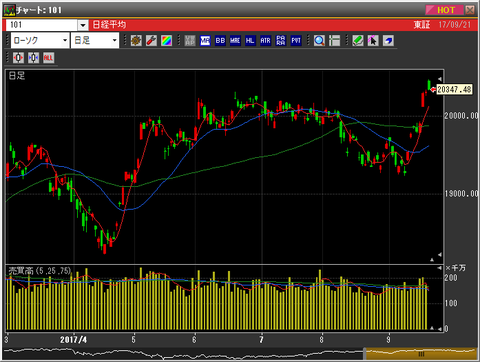Click the left arrow at price chart bottom right
This screenshot has width=480, height=362.
point(440,255)
